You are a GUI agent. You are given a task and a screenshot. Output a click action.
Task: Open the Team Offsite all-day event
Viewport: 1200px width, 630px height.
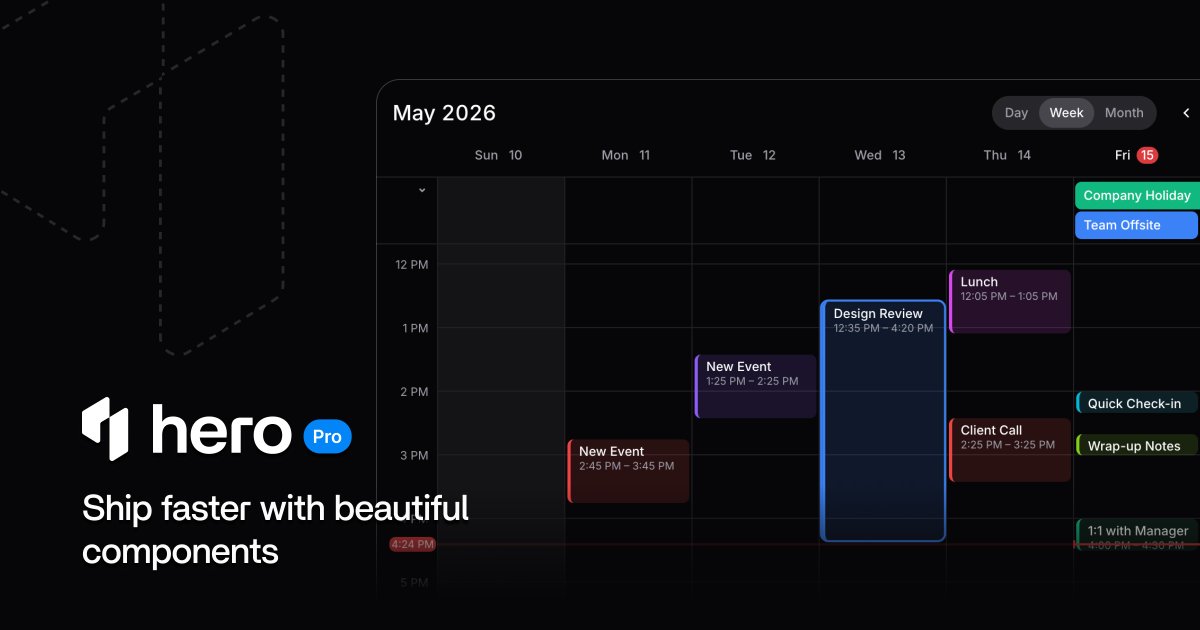pos(1136,225)
